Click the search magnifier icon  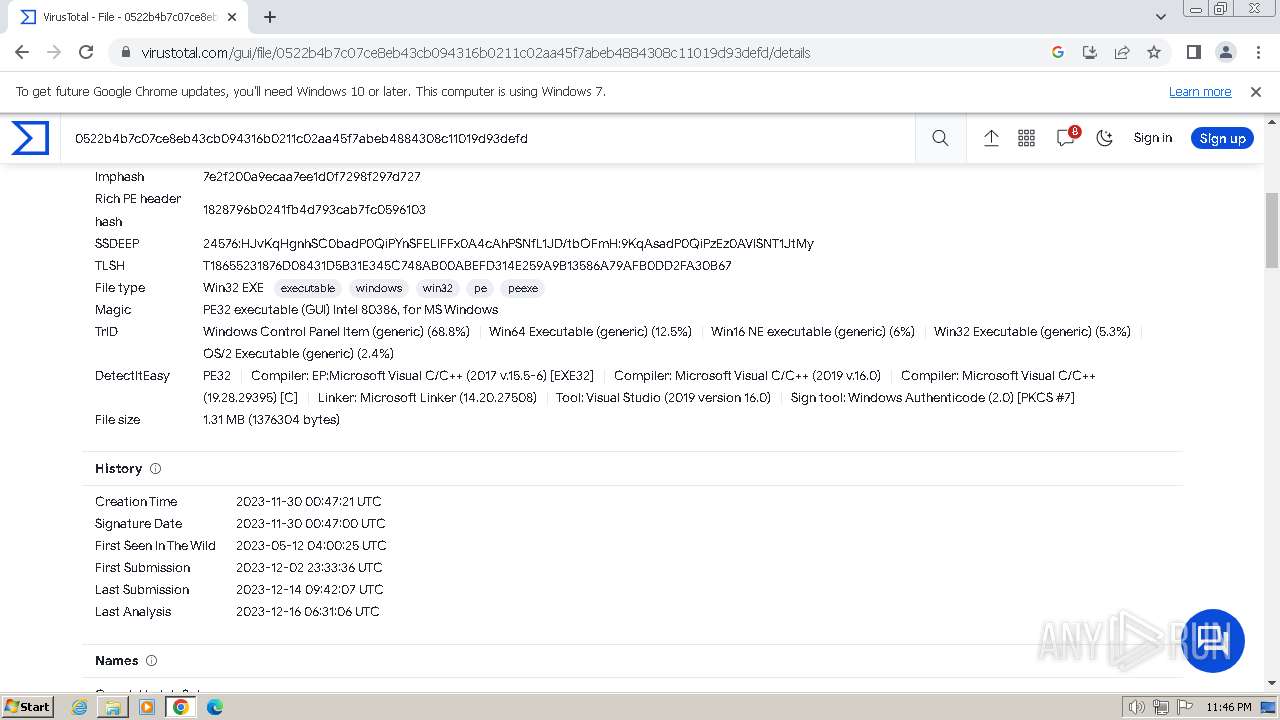(940, 138)
